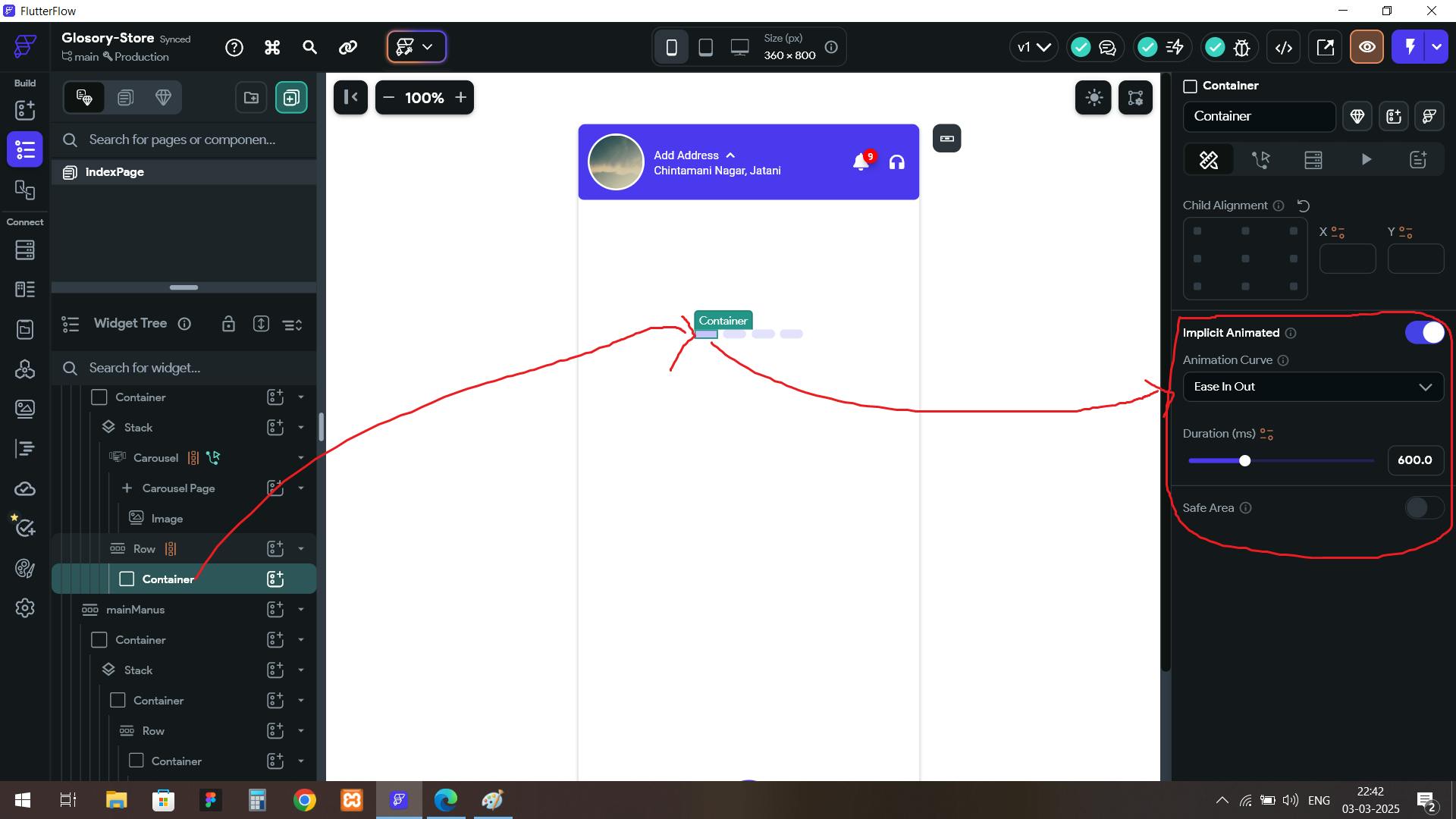Open Animation Curve Ease In Out dropdown
This screenshot has width=1456, height=819.
point(1313,387)
